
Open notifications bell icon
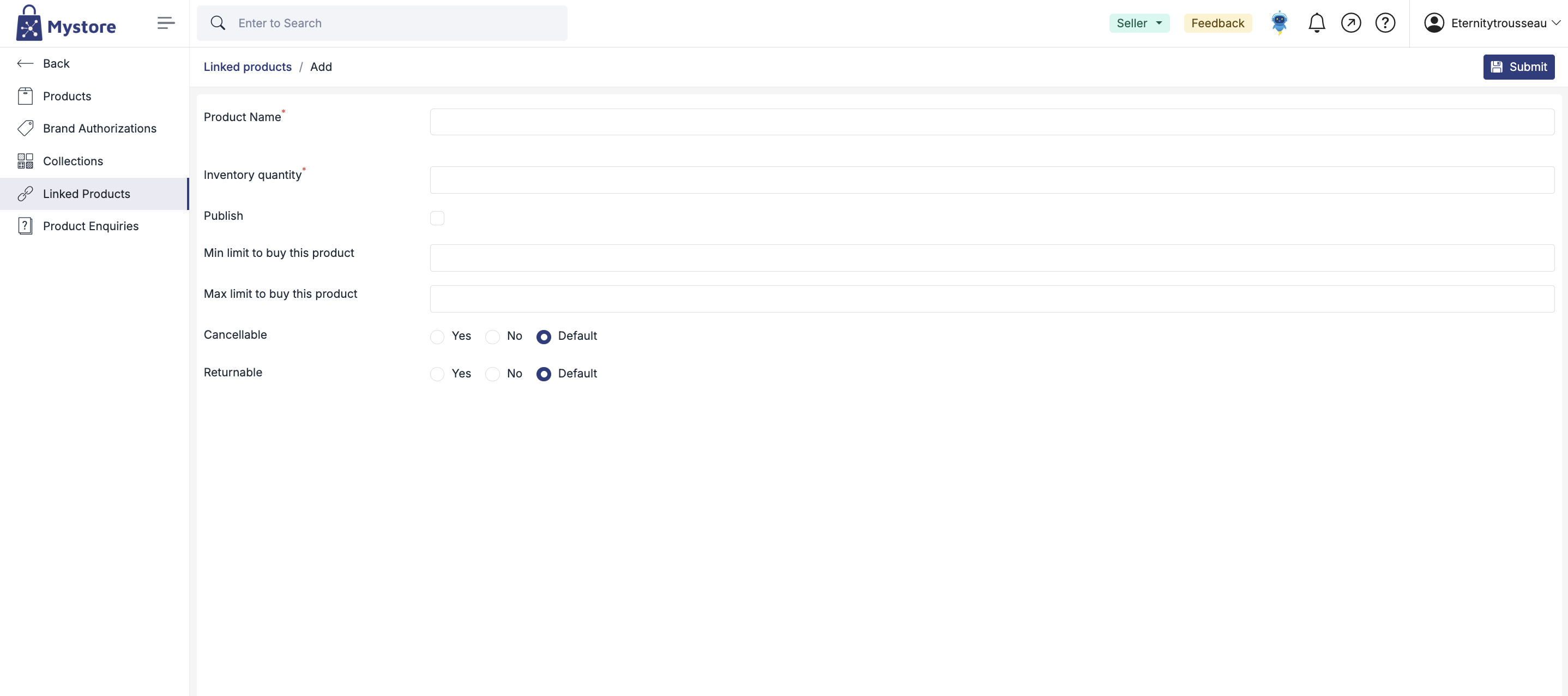[x=1317, y=23]
